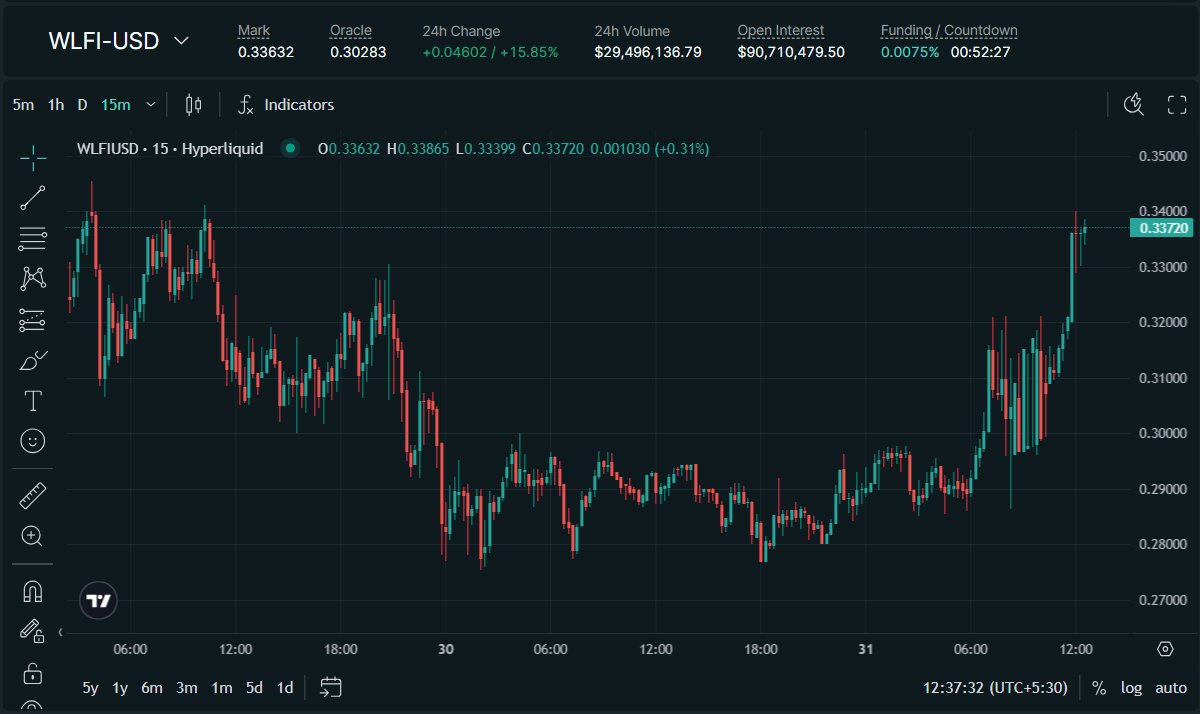
Task: Open the emoji icons tool
Action: 33,441
